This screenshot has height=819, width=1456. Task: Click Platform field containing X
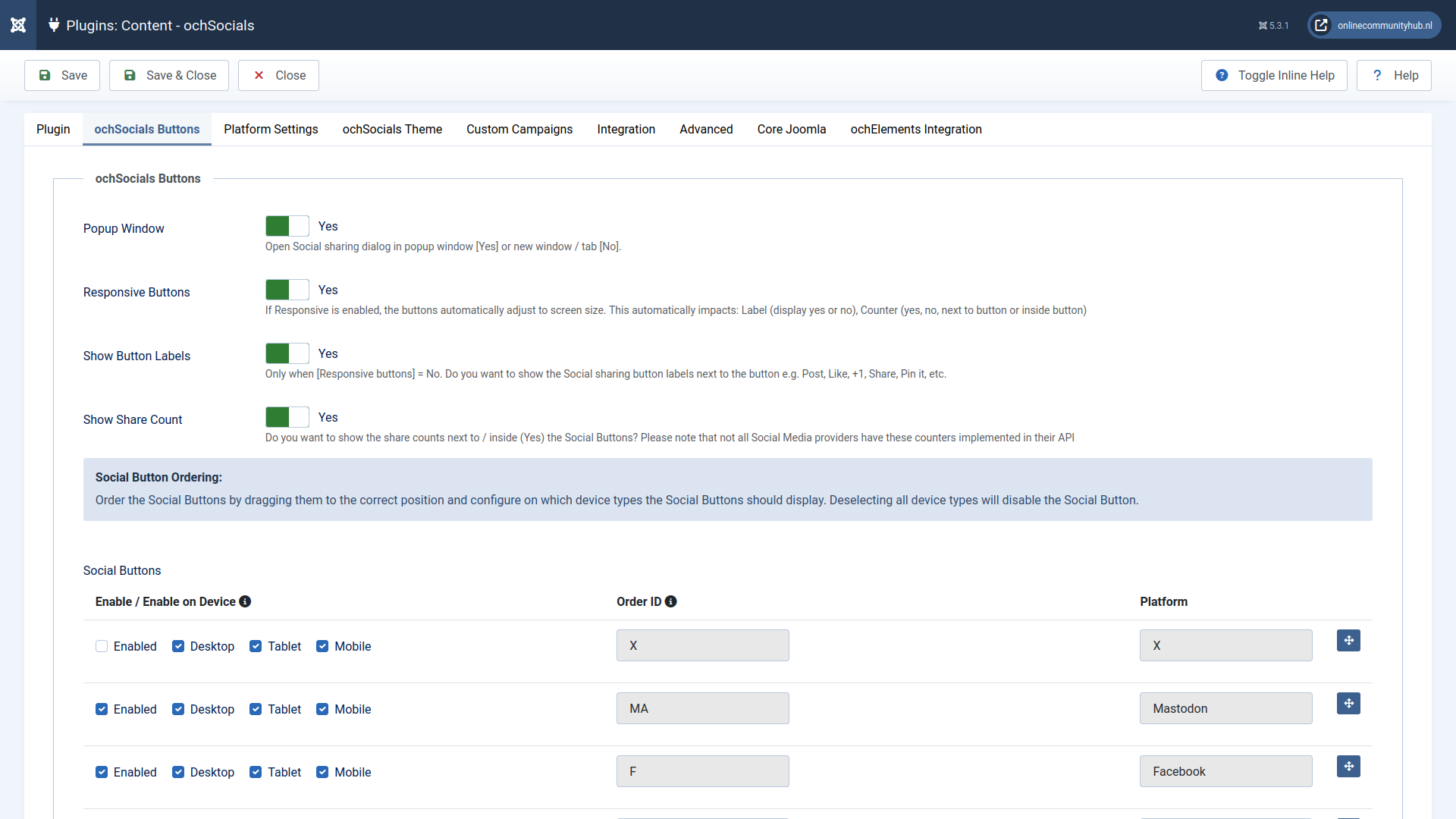[1226, 645]
